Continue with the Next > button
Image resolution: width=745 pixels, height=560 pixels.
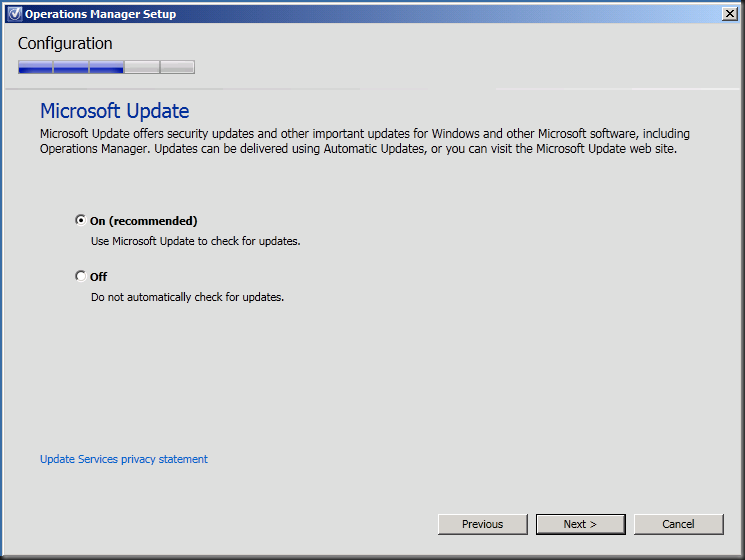tap(581, 524)
